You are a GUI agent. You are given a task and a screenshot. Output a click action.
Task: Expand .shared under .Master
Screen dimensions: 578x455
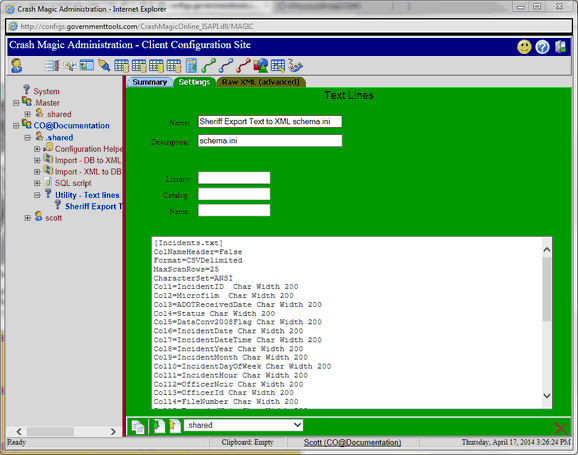tap(28, 114)
